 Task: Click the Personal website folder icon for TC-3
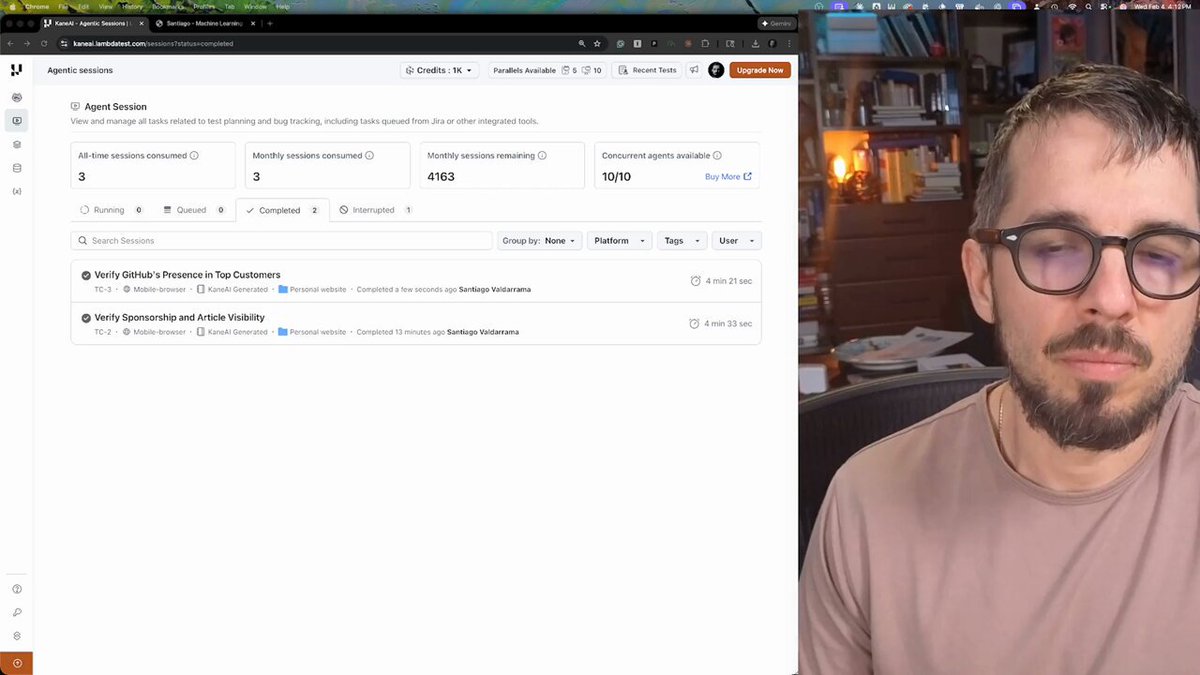pyautogui.click(x=283, y=289)
